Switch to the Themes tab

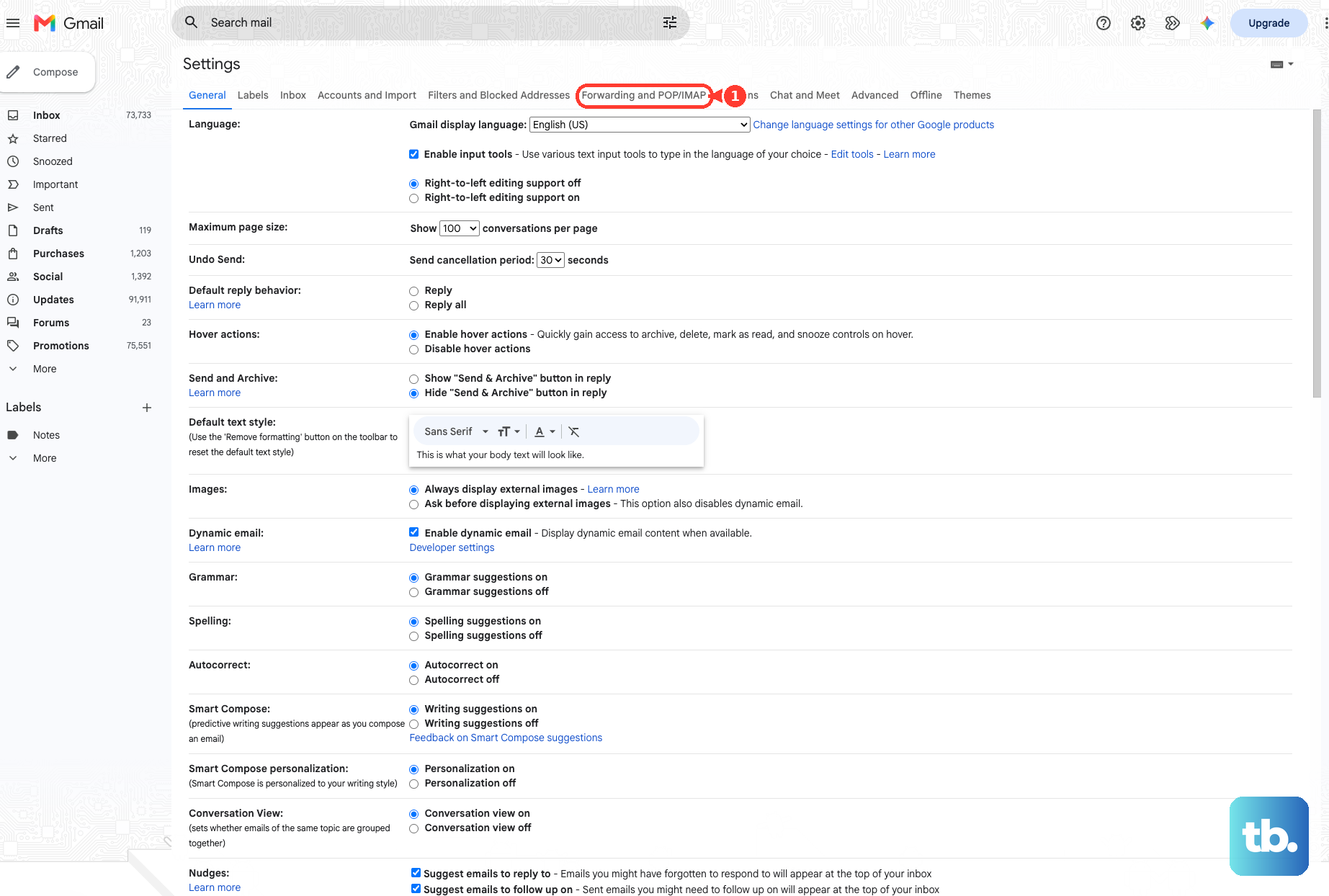[x=972, y=95]
